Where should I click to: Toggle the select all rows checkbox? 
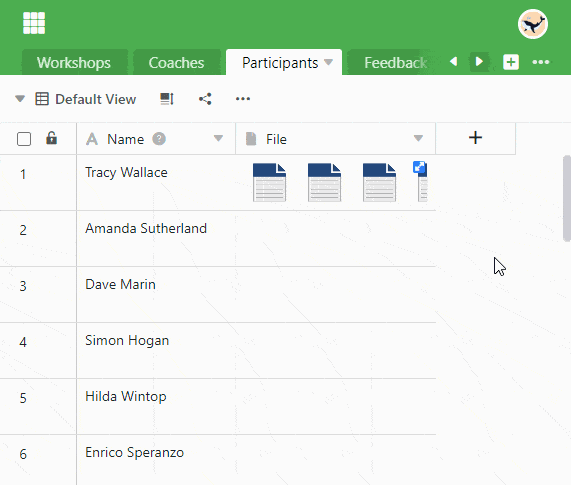[24, 139]
